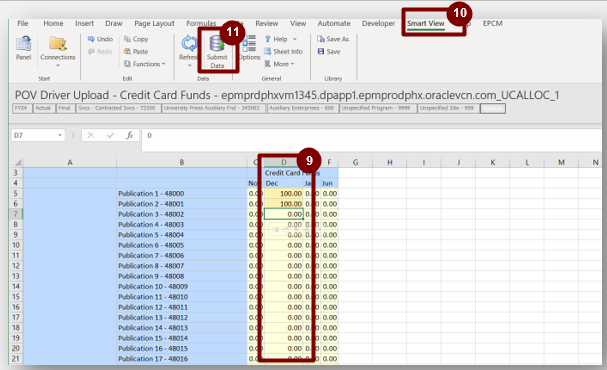Click the Insert Function fx icon
607x370 pixels.
[x=129, y=135]
